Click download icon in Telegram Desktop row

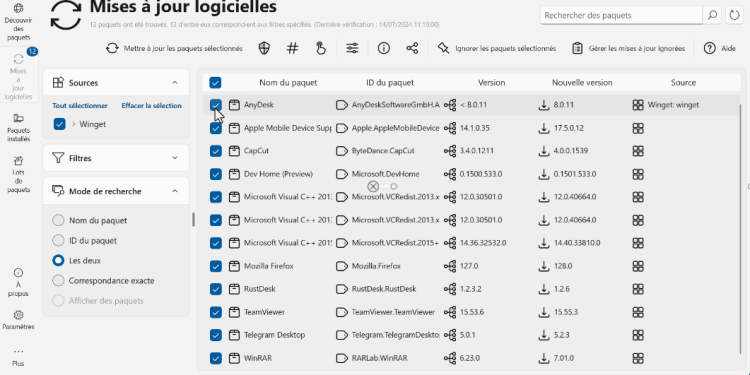(x=544, y=335)
